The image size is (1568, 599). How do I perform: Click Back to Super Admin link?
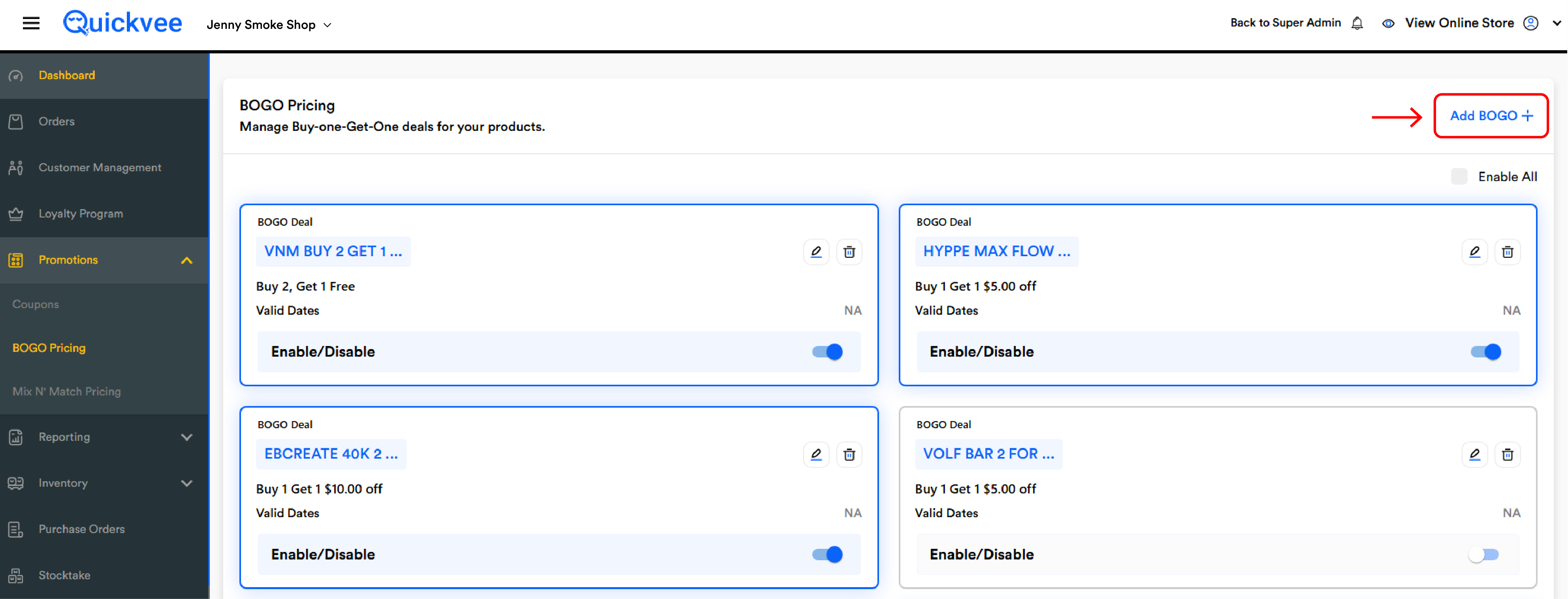(1286, 23)
